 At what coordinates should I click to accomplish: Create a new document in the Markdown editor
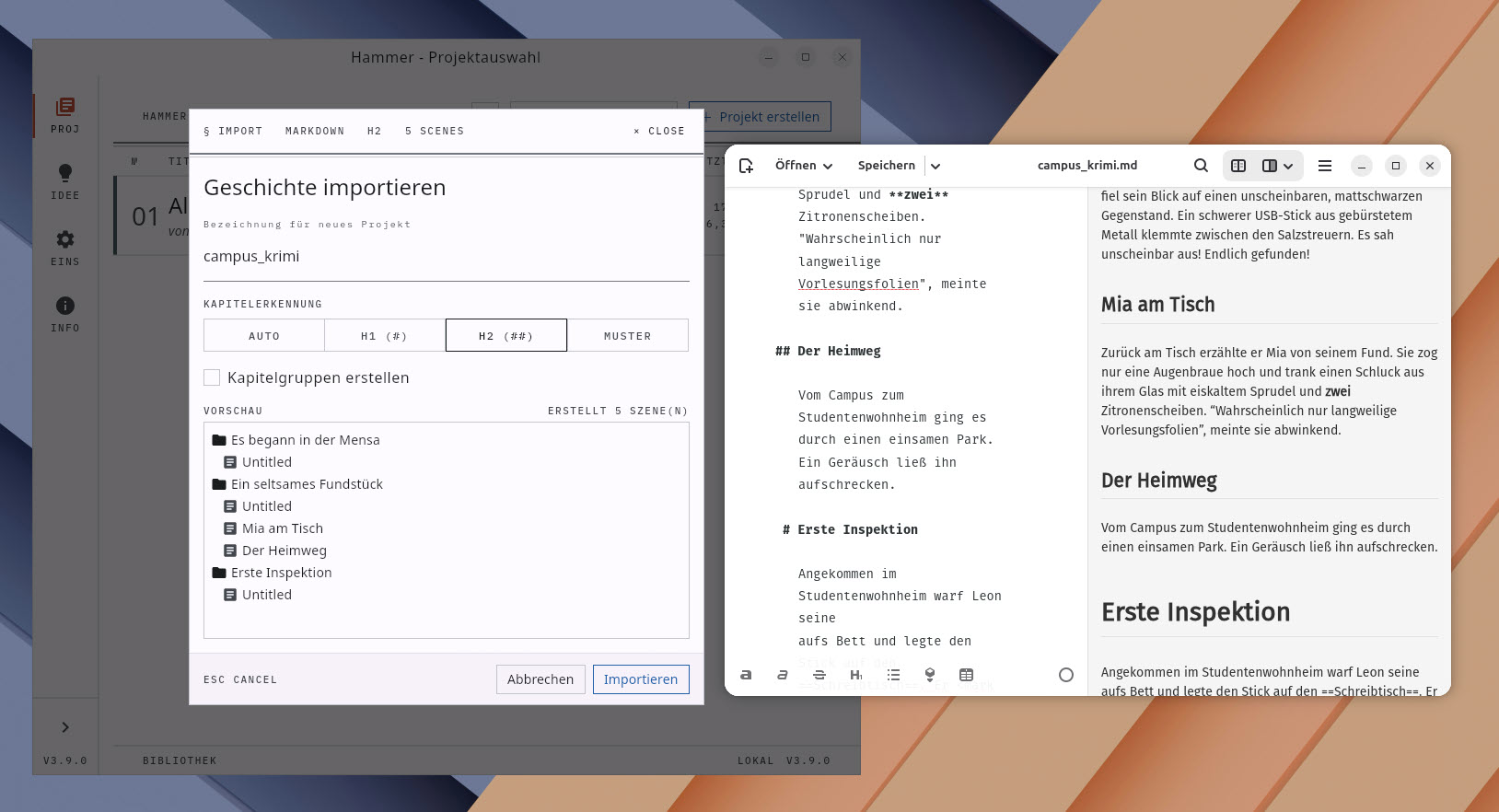(x=746, y=166)
